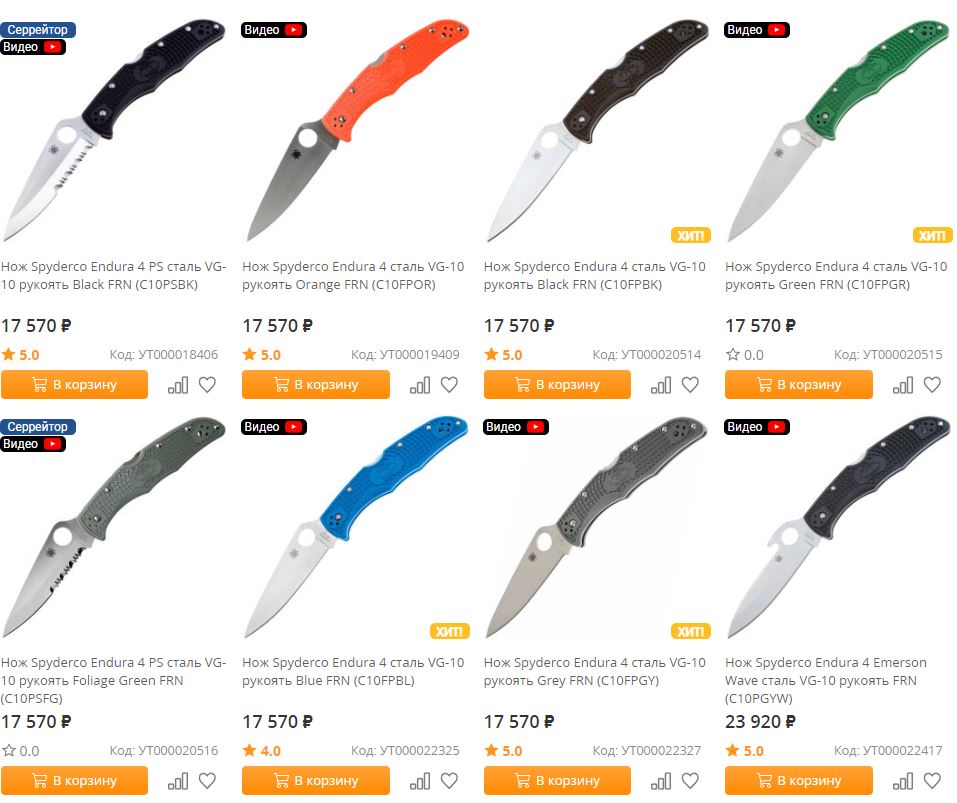957x803 pixels.
Task: Add Blue FRN Endura to cart
Action: coord(316,781)
